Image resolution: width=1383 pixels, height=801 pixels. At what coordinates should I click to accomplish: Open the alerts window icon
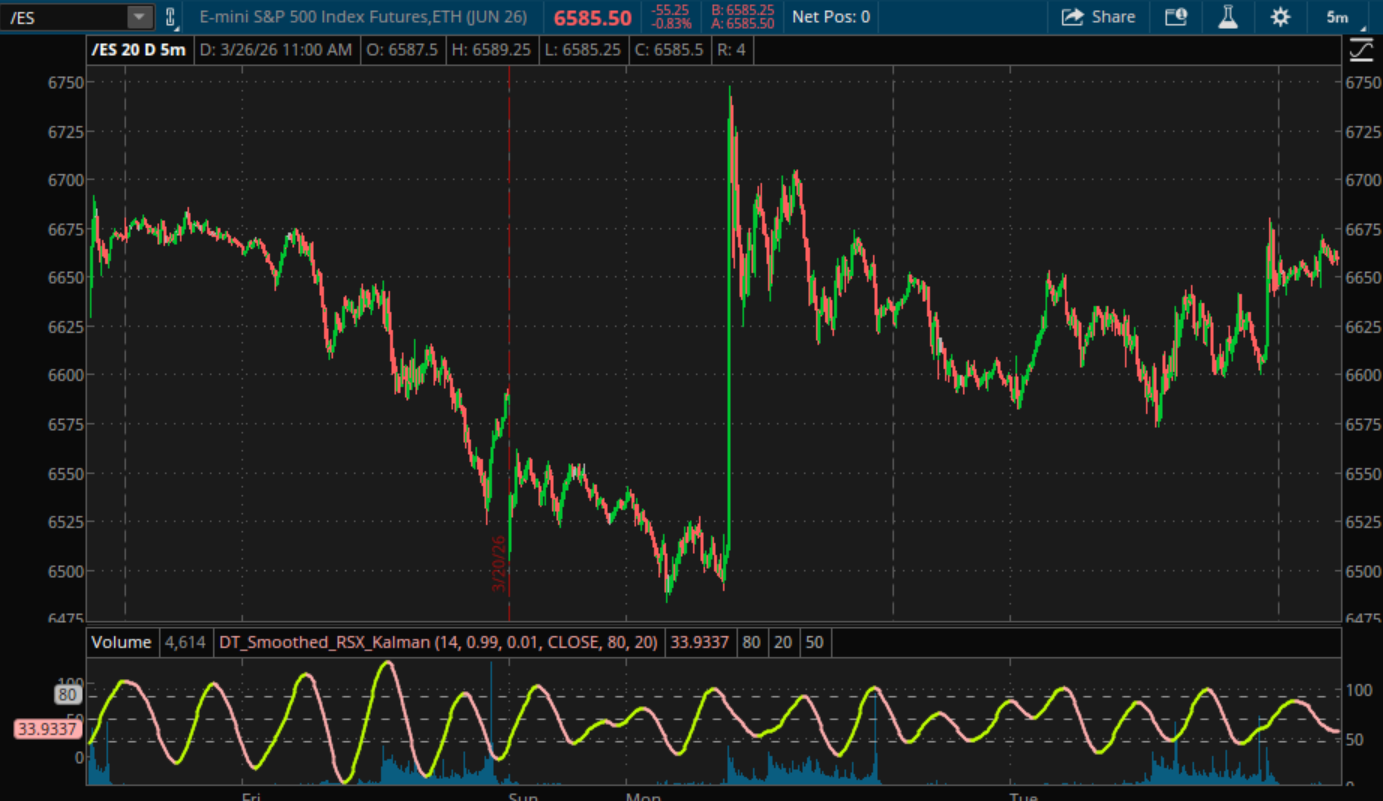click(x=1176, y=17)
